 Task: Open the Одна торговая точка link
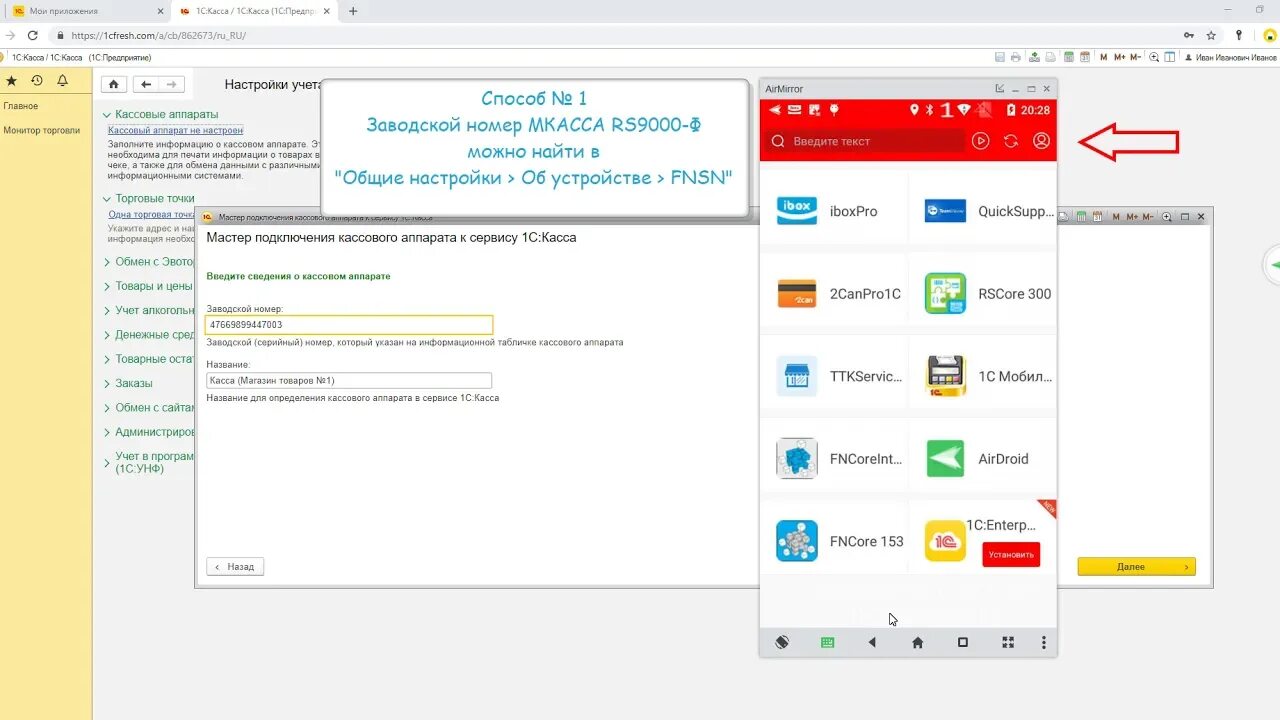(x=151, y=215)
